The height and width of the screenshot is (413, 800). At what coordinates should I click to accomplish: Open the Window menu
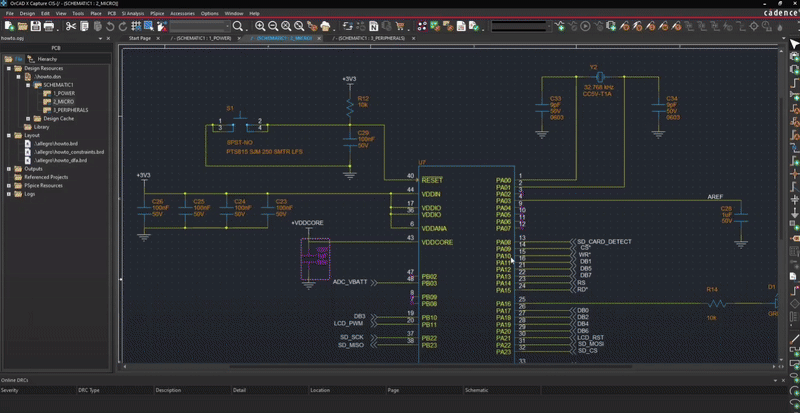[x=234, y=13]
